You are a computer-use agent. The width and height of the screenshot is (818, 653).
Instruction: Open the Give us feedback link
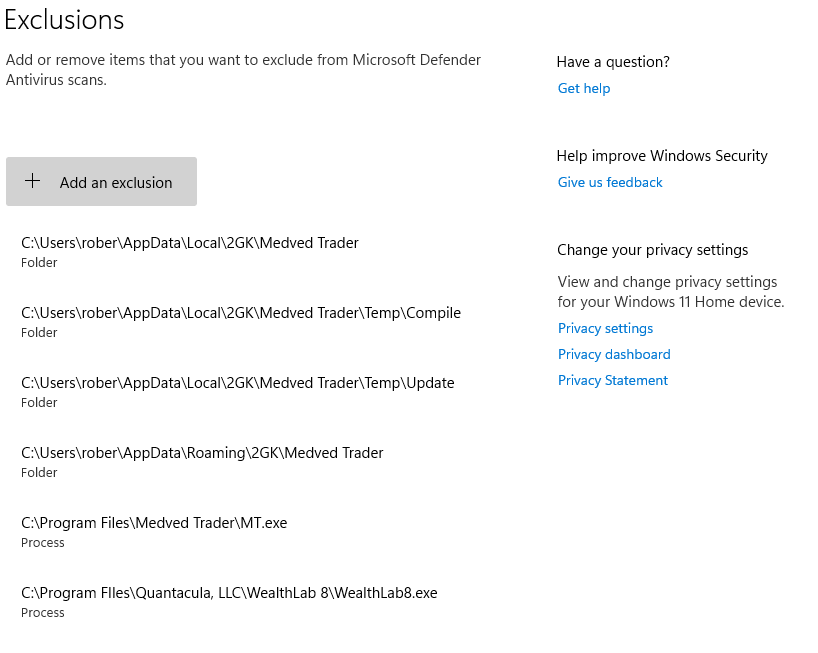click(610, 183)
